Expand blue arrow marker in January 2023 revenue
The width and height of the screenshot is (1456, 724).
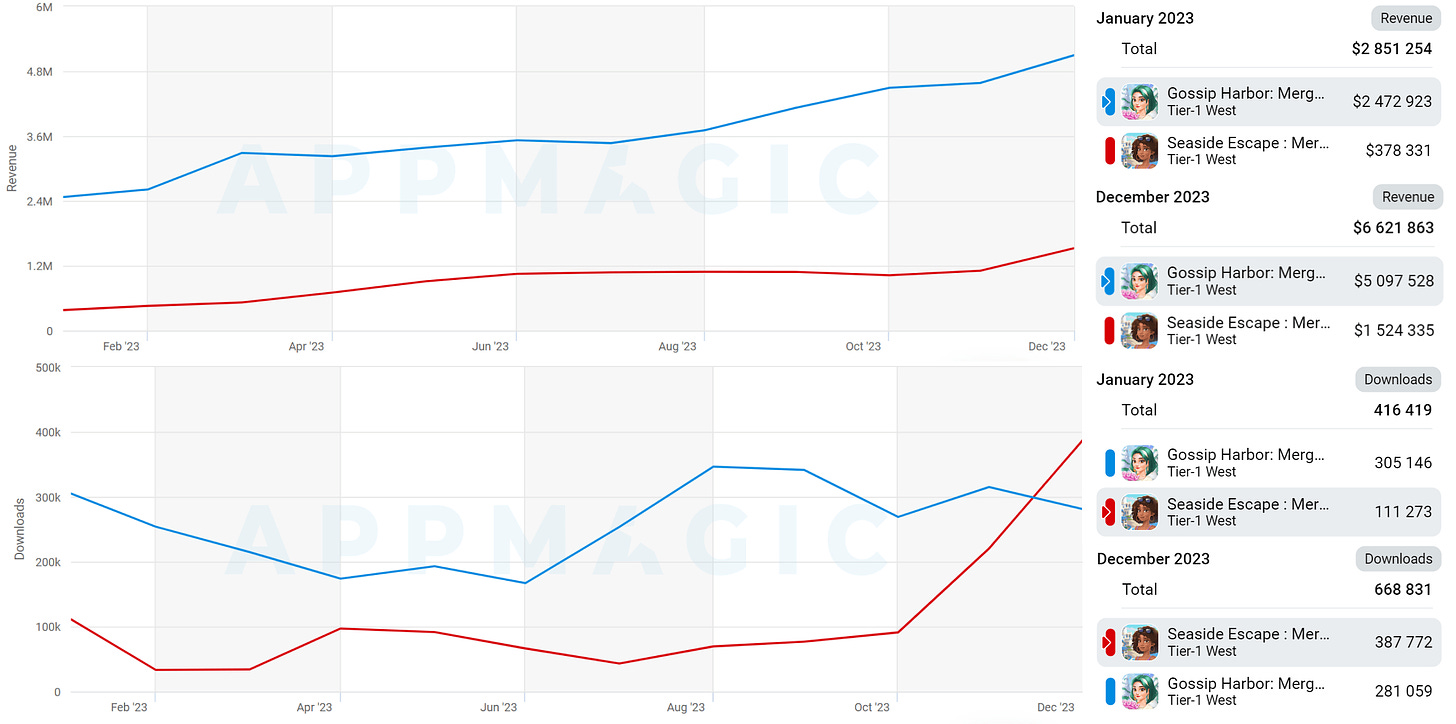pos(1108,102)
